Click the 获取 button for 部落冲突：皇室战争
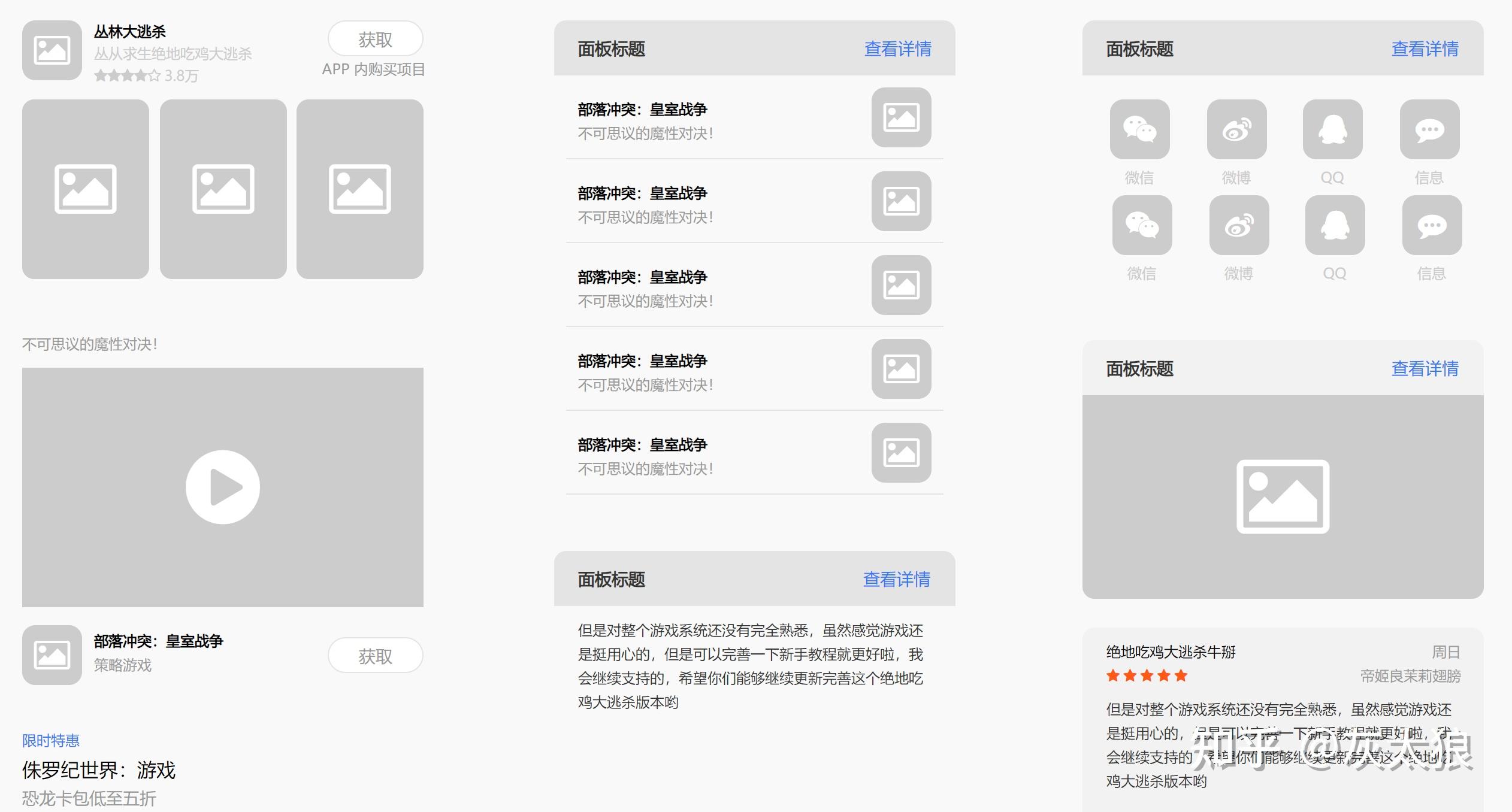Image resolution: width=1512 pixels, height=812 pixels. [x=375, y=655]
